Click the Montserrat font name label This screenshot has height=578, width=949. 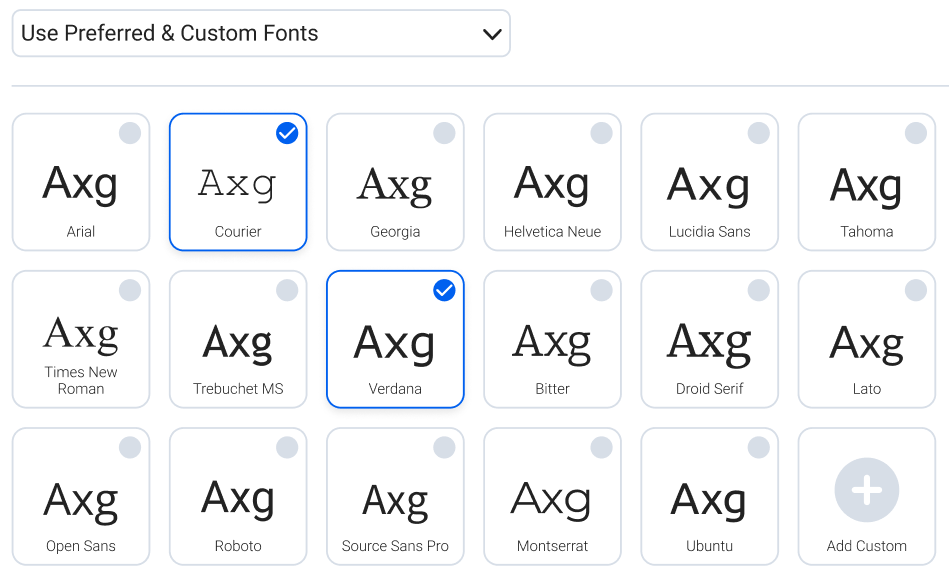[552, 546]
